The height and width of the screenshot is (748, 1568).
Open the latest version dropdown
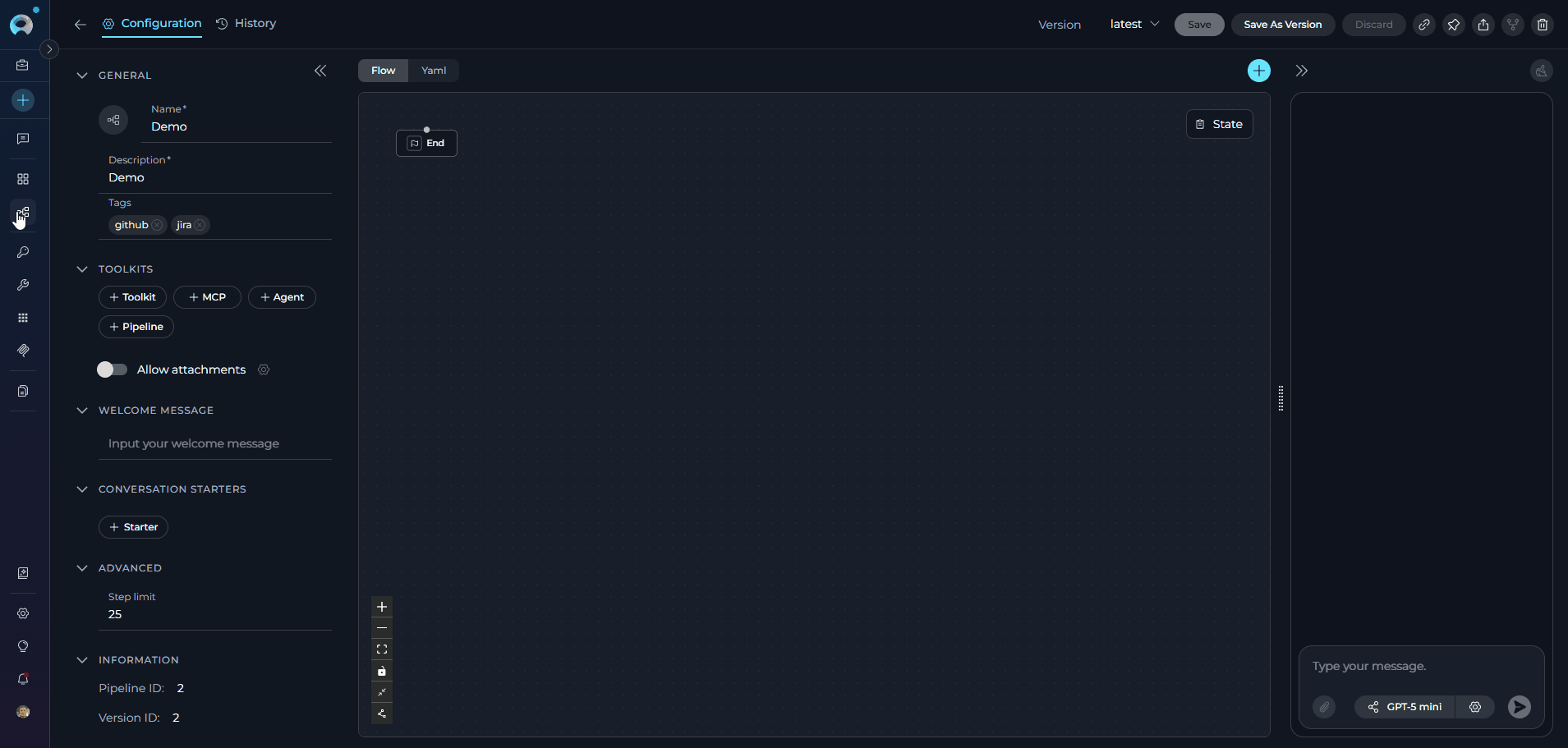point(1134,24)
